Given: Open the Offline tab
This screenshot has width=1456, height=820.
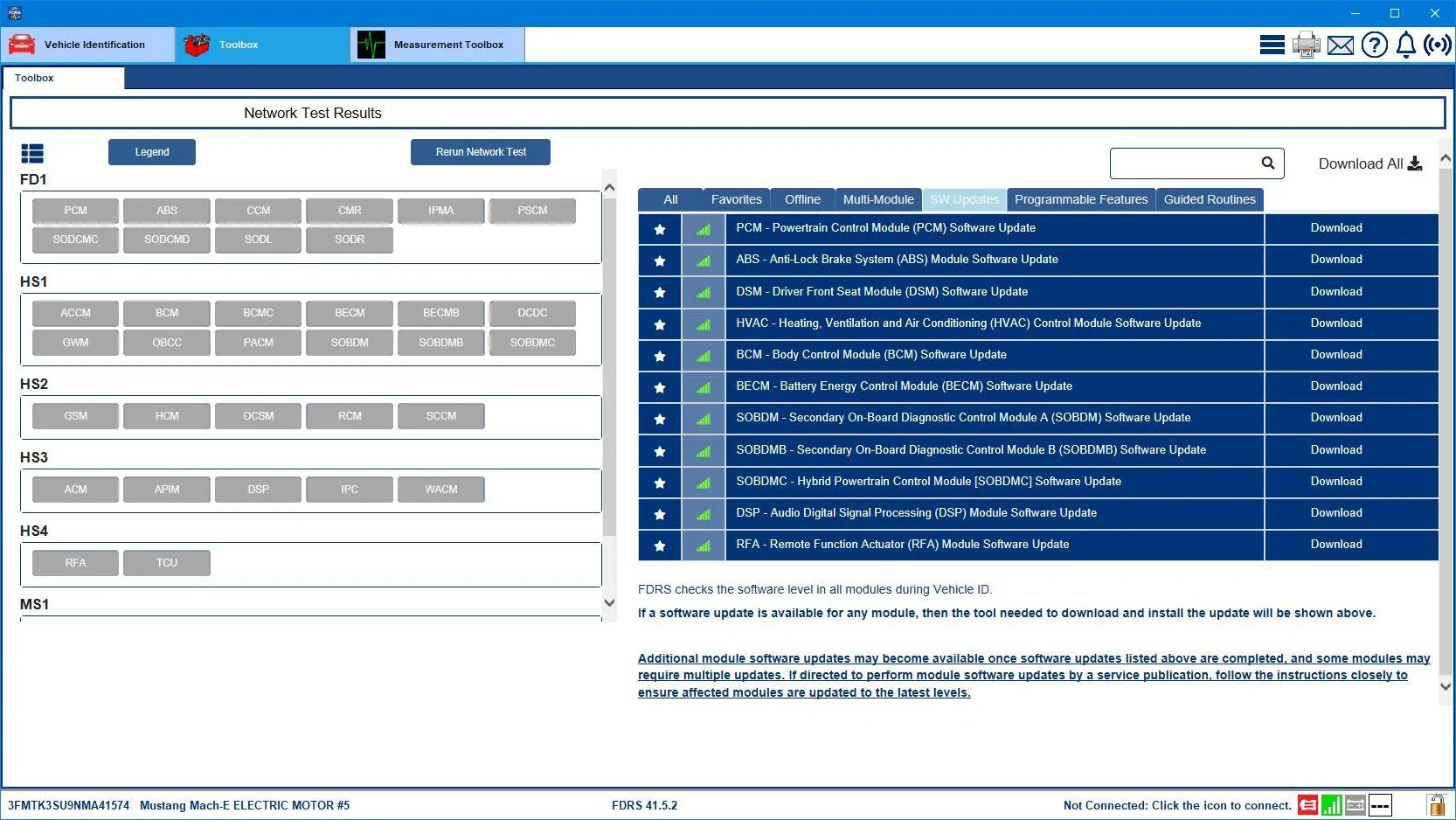Looking at the screenshot, I should point(802,199).
